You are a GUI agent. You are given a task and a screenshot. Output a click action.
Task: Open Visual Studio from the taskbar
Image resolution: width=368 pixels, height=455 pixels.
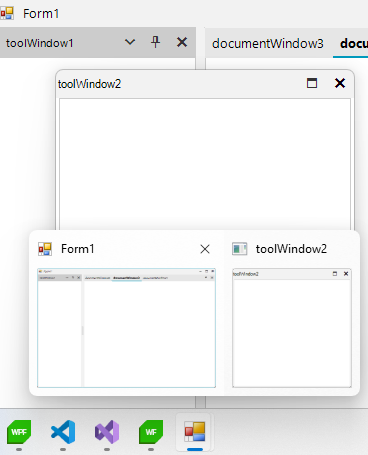click(107, 432)
